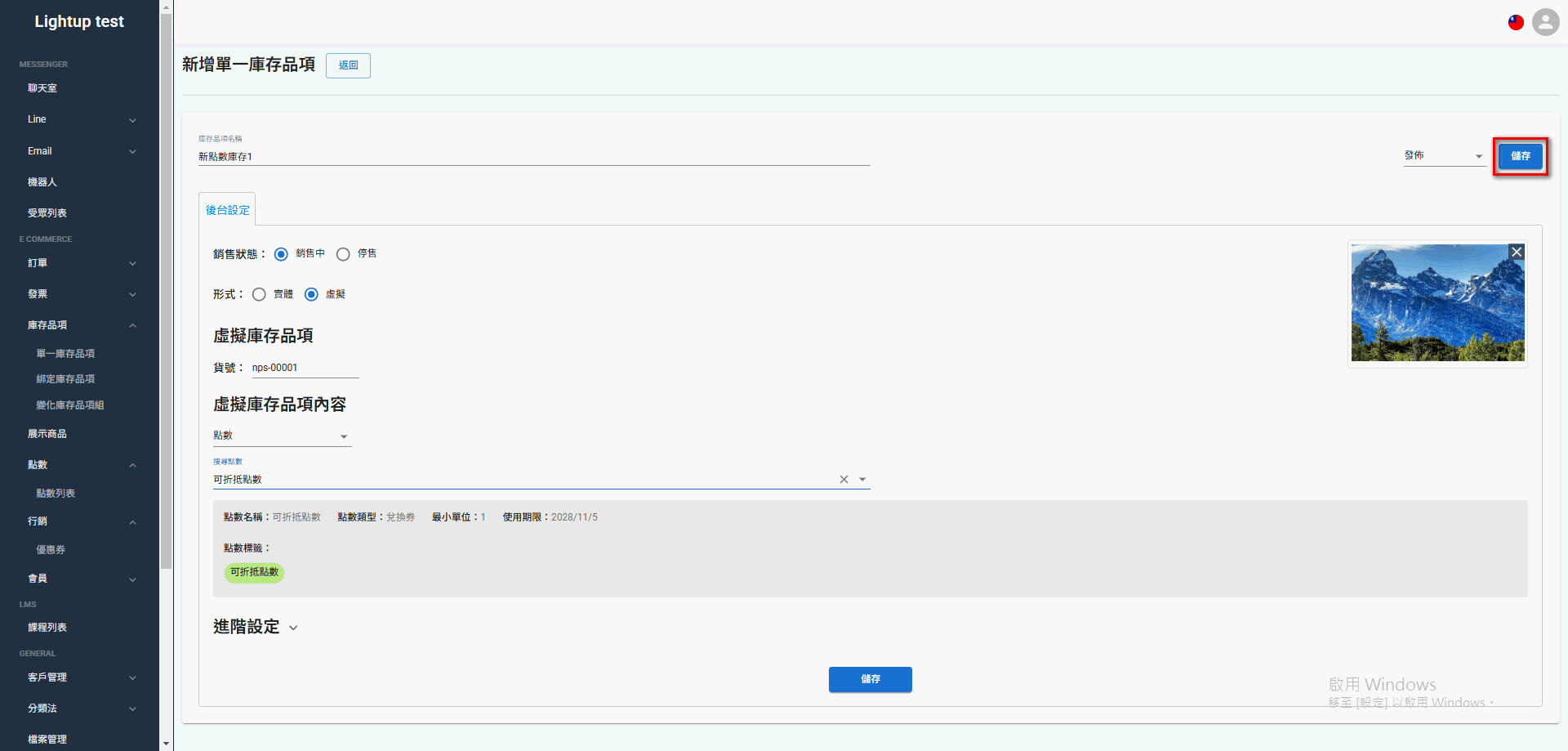Click the 返回 back button
This screenshot has height=751, width=1568.
(x=348, y=65)
